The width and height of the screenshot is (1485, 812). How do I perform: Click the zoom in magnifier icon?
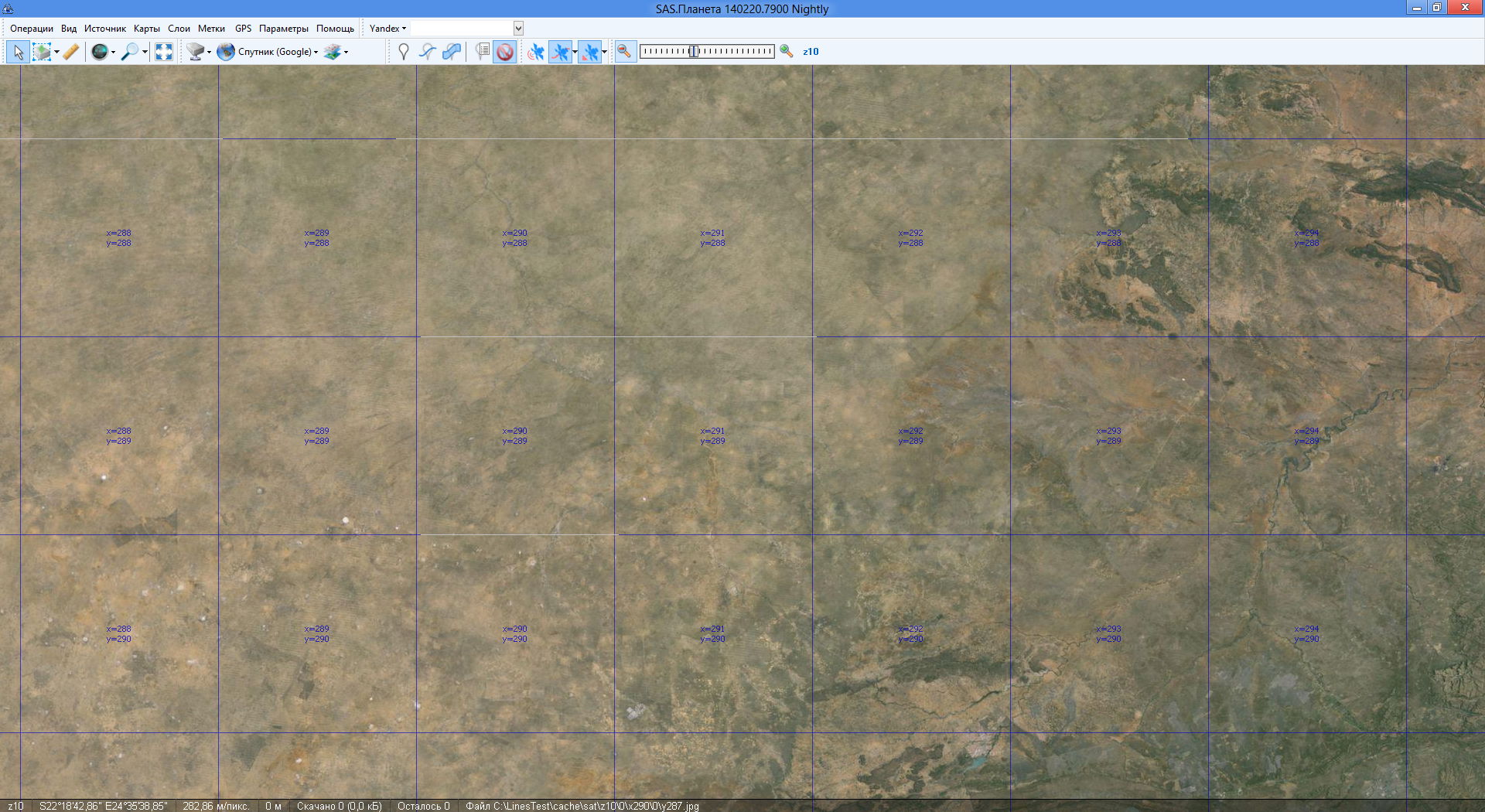coord(787,52)
